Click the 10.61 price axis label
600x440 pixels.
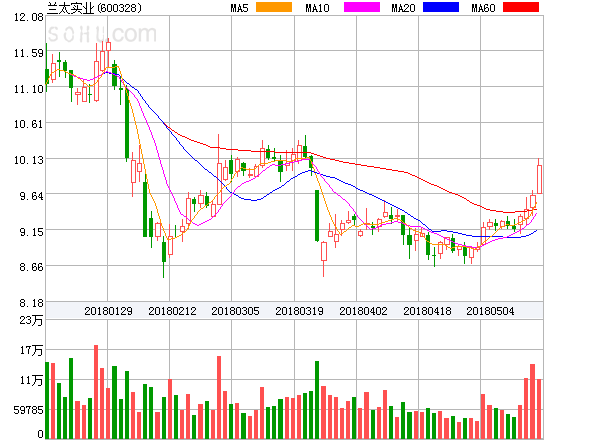[x=29, y=124]
